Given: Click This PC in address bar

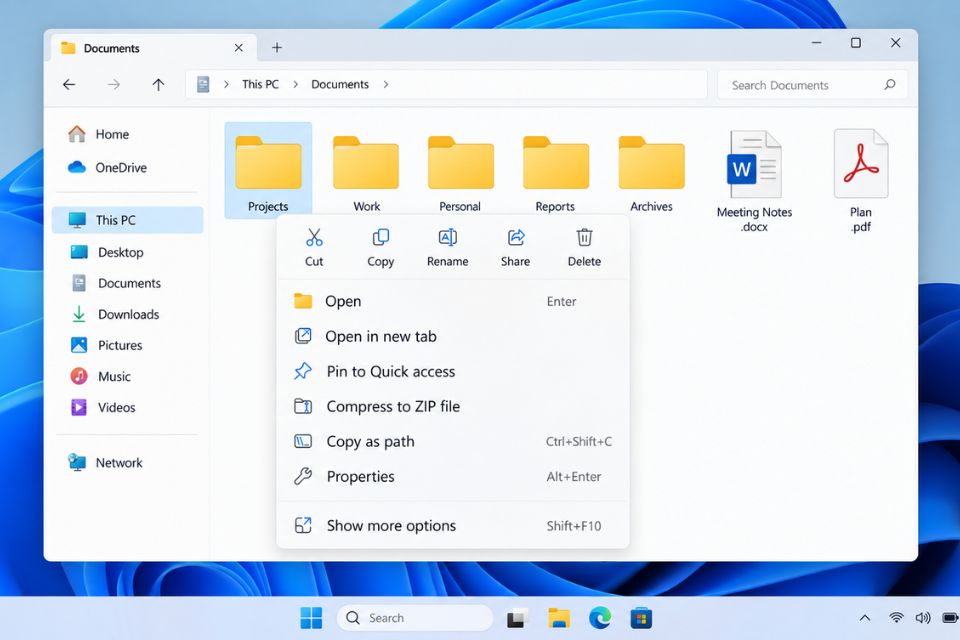Looking at the screenshot, I should [260, 85].
